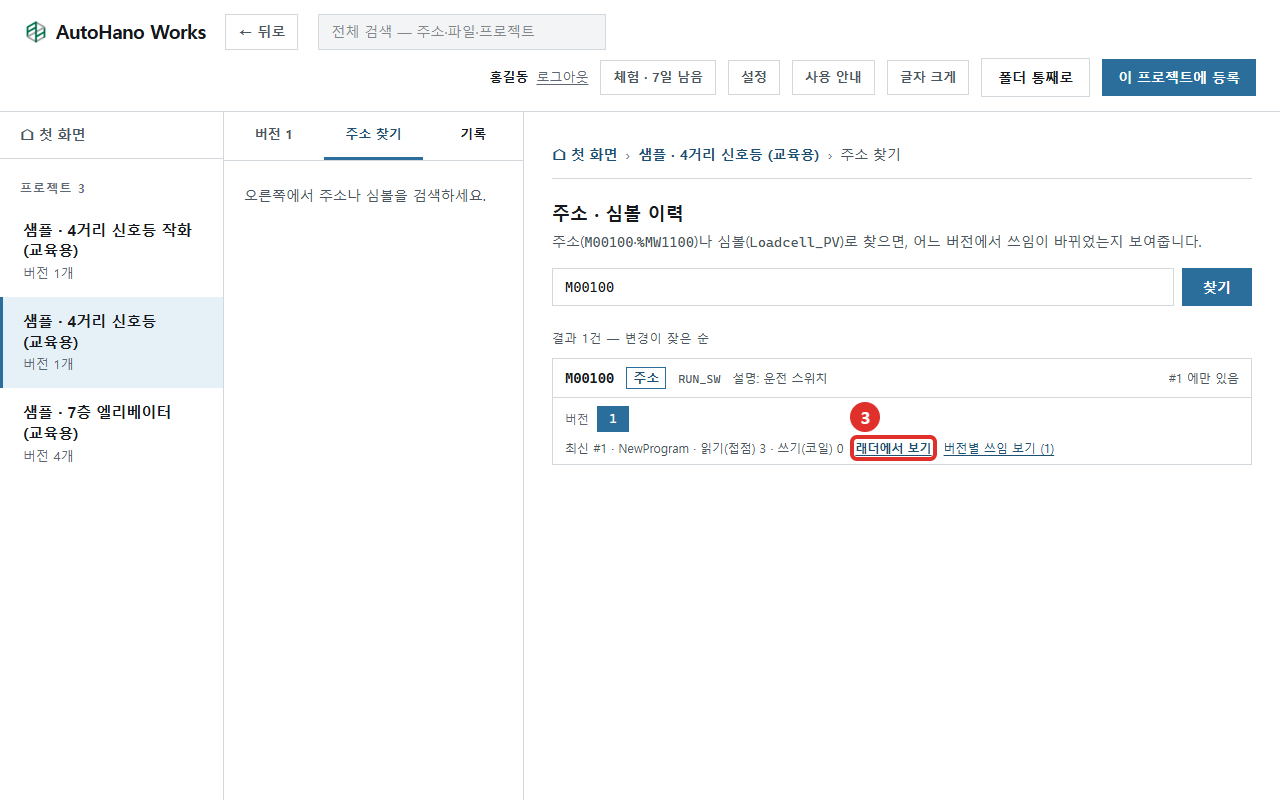
Task: Select project 샘플 · 7층 엘리베이터 (교육용)
Action: click(x=111, y=433)
